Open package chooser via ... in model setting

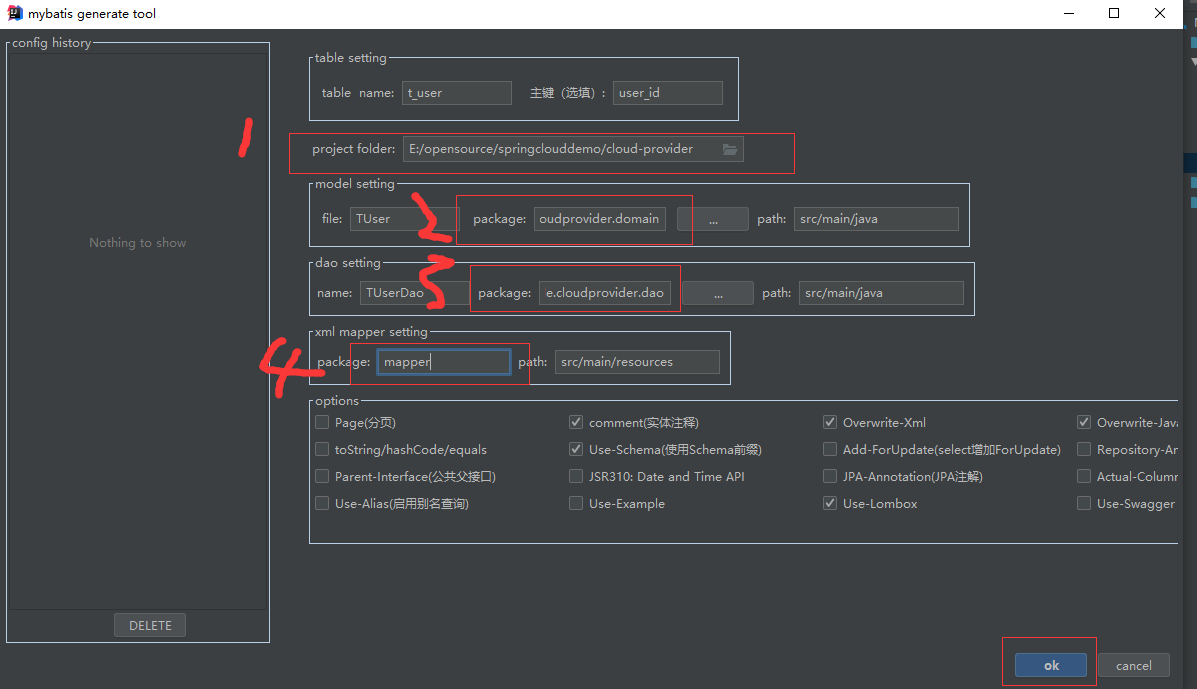(717, 218)
